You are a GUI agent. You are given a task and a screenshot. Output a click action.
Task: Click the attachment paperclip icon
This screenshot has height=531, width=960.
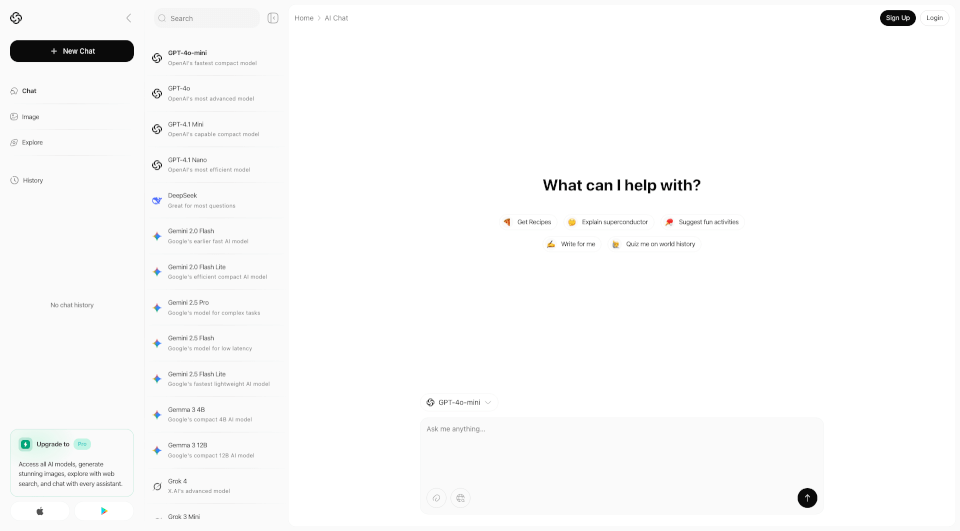[x=437, y=498]
